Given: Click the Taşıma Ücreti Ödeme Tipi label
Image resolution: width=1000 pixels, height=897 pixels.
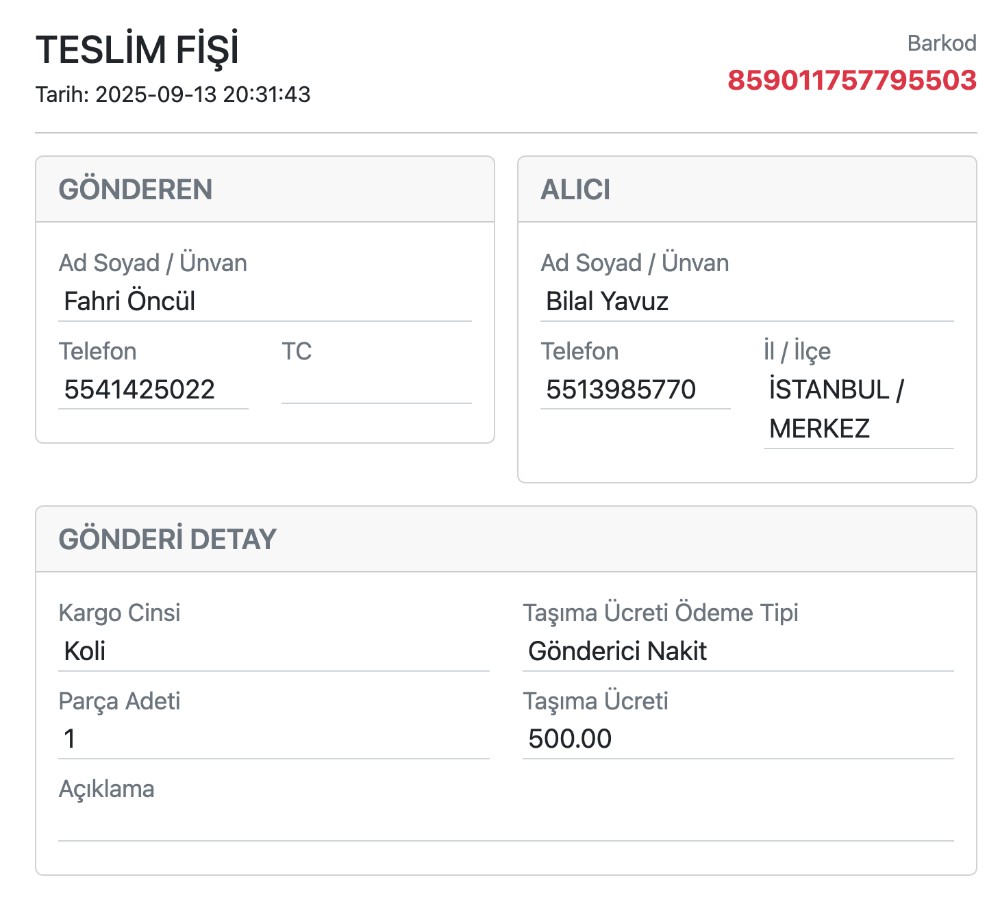Looking at the screenshot, I should click(660, 613).
